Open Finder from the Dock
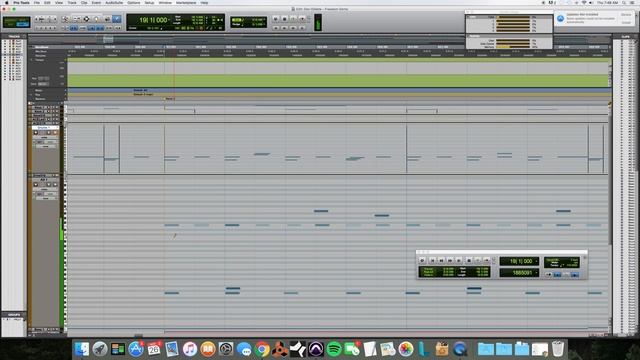Screen dimensions: 640x360 pyautogui.click(x=82, y=349)
